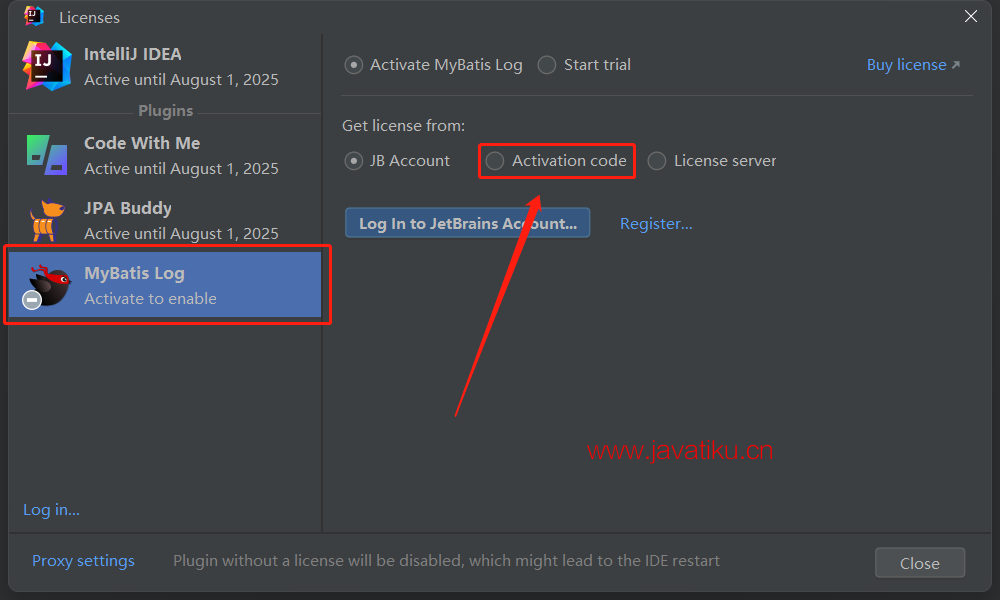Viewport: 1000px width, 600px height.
Task: Click the 'Get license from:' label
Action: click(404, 126)
